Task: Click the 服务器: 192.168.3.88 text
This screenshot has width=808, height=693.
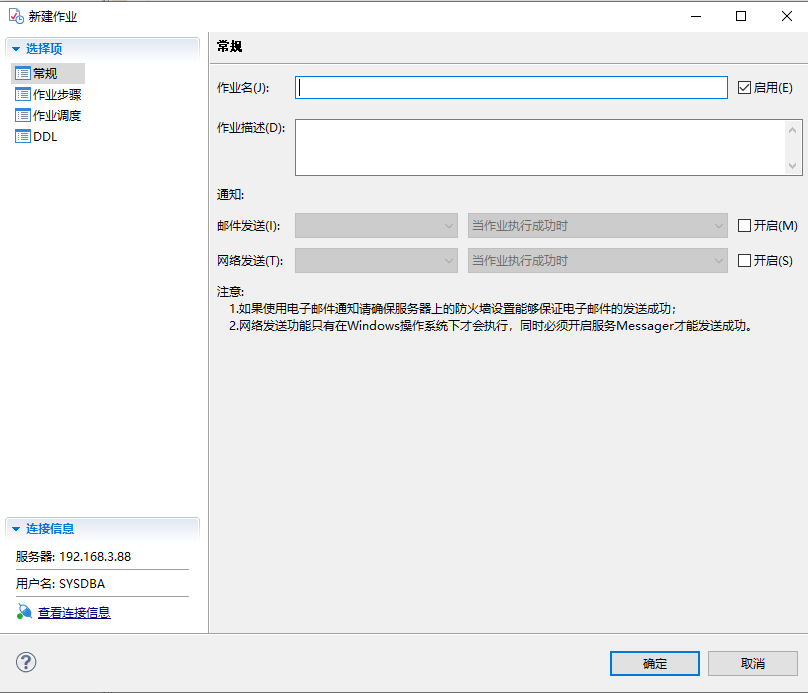Action: click(73, 556)
